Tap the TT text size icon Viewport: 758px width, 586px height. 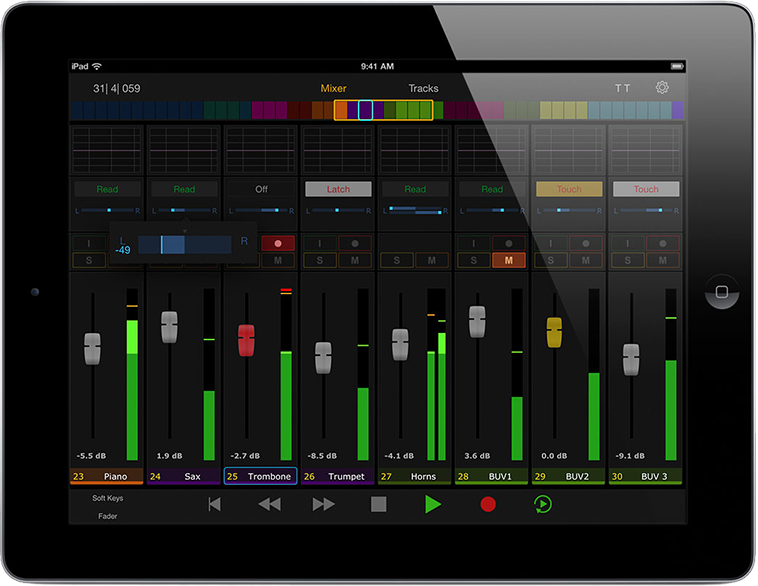623,88
